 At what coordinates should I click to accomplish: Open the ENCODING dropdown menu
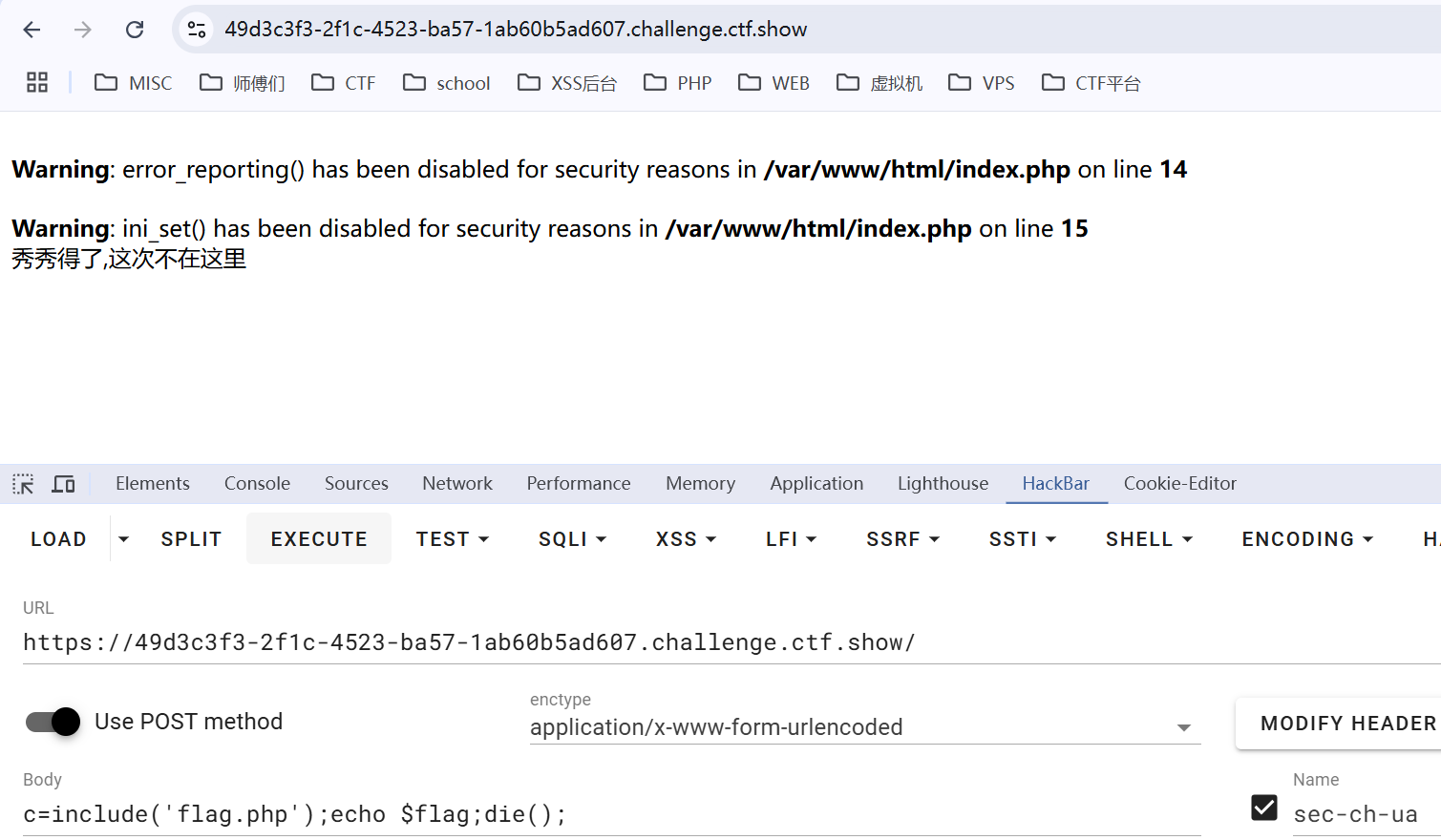(x=1306, y=539)
